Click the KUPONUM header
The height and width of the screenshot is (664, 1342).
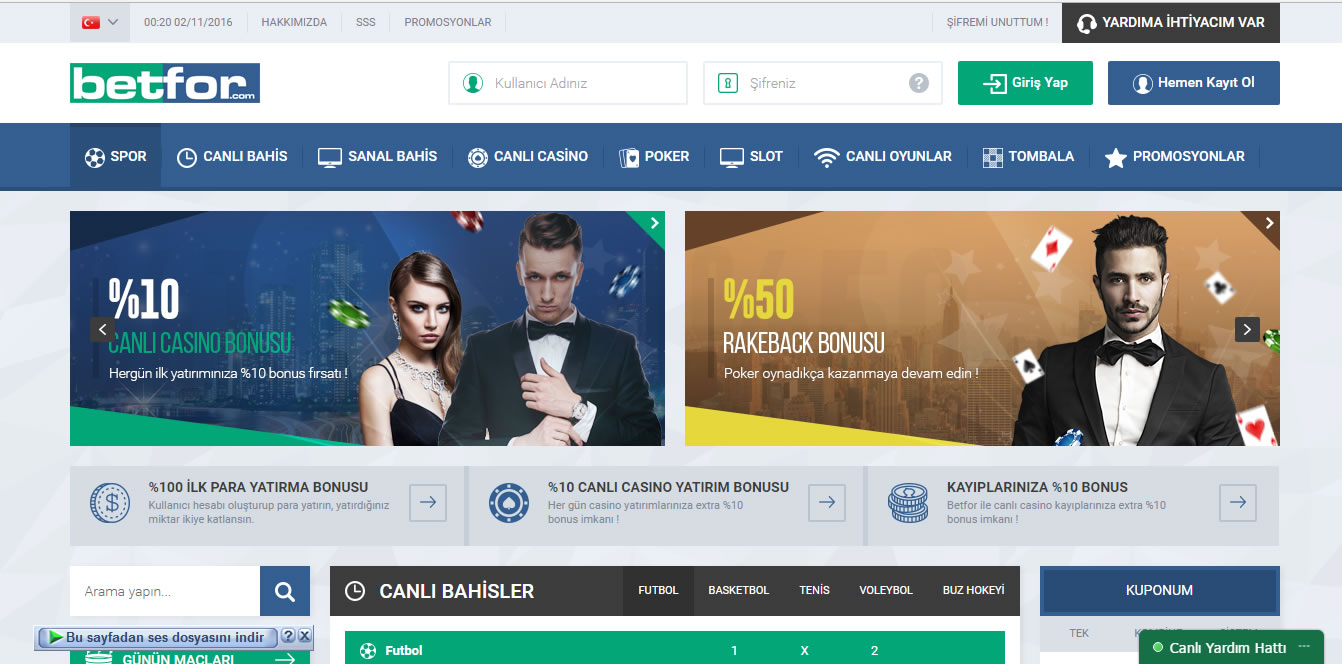[x=1160, y=590]
